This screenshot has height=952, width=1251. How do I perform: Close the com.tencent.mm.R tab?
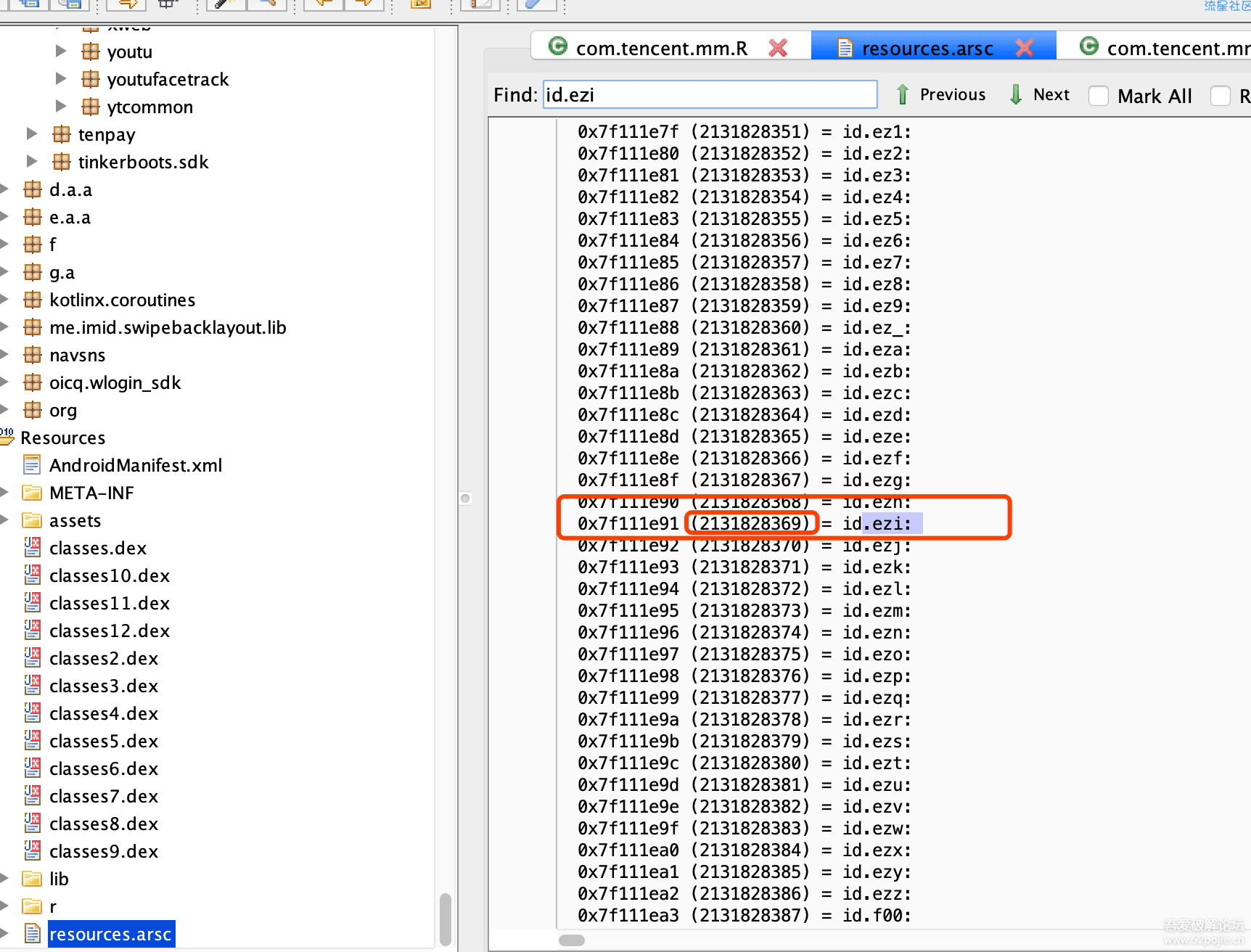coord(778,48)
